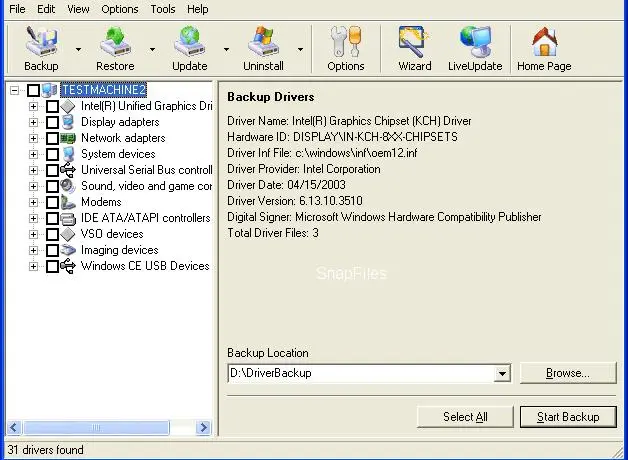The height and width of the screenshot is (460, 628).
Task: Check the Windows CE USB Devices checkbox
Action: pos(52,266)
